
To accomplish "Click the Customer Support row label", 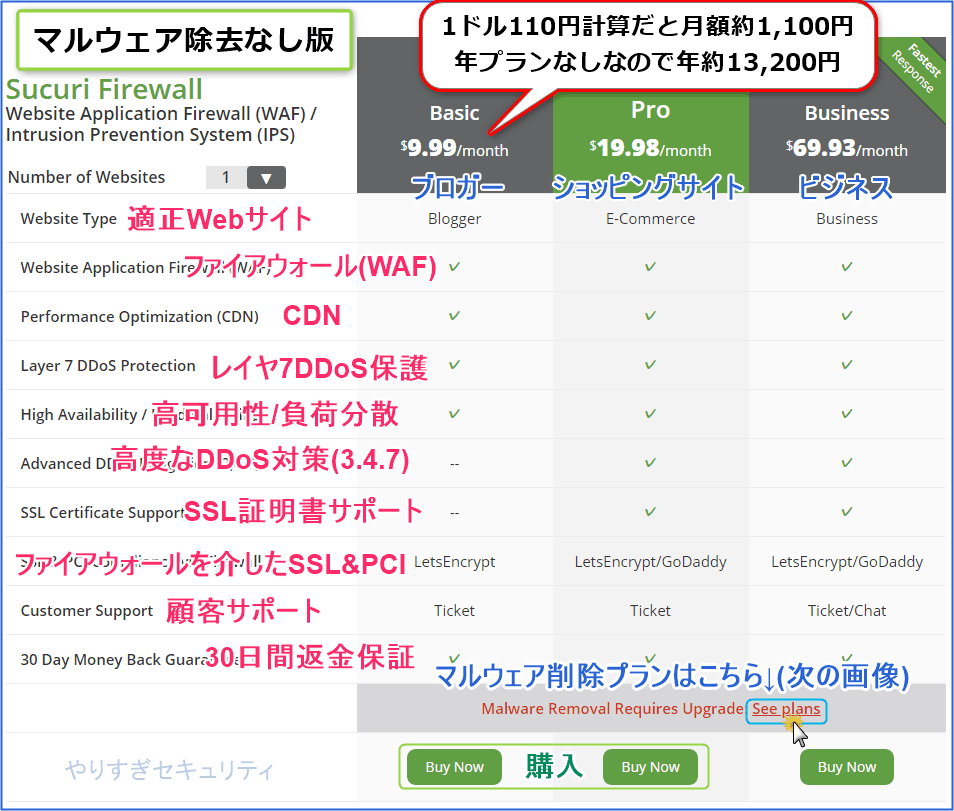I will [87, 611].
